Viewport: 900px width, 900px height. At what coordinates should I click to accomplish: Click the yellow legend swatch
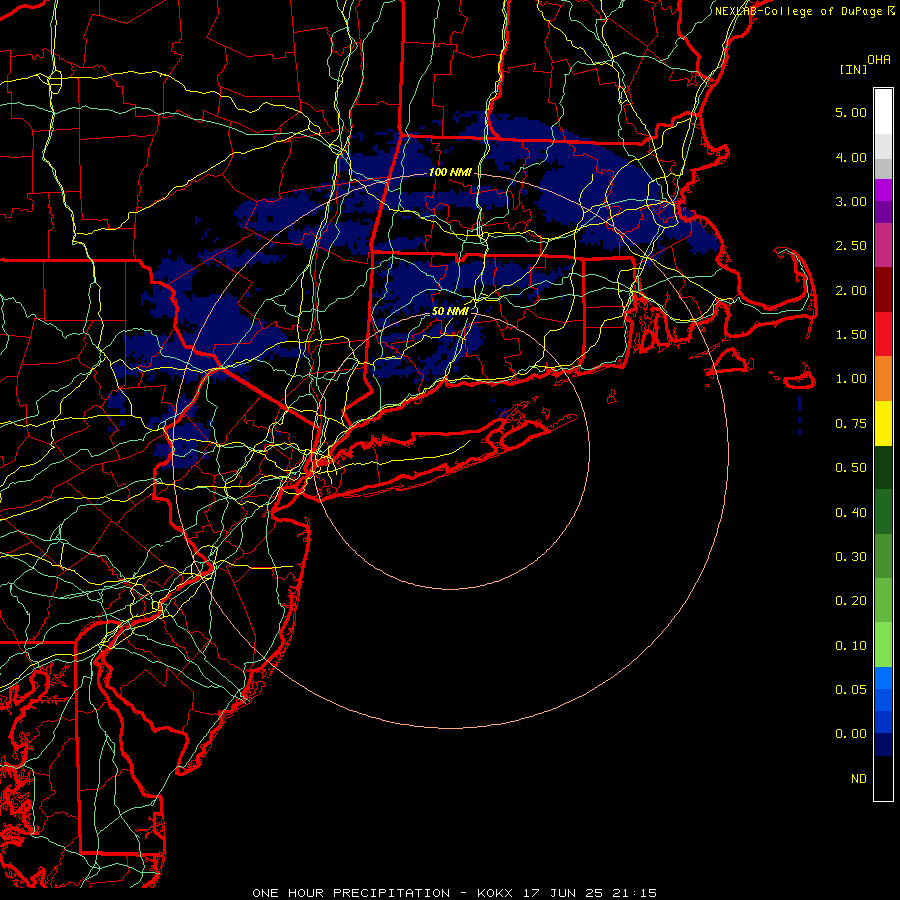click(x=883, y=424)
